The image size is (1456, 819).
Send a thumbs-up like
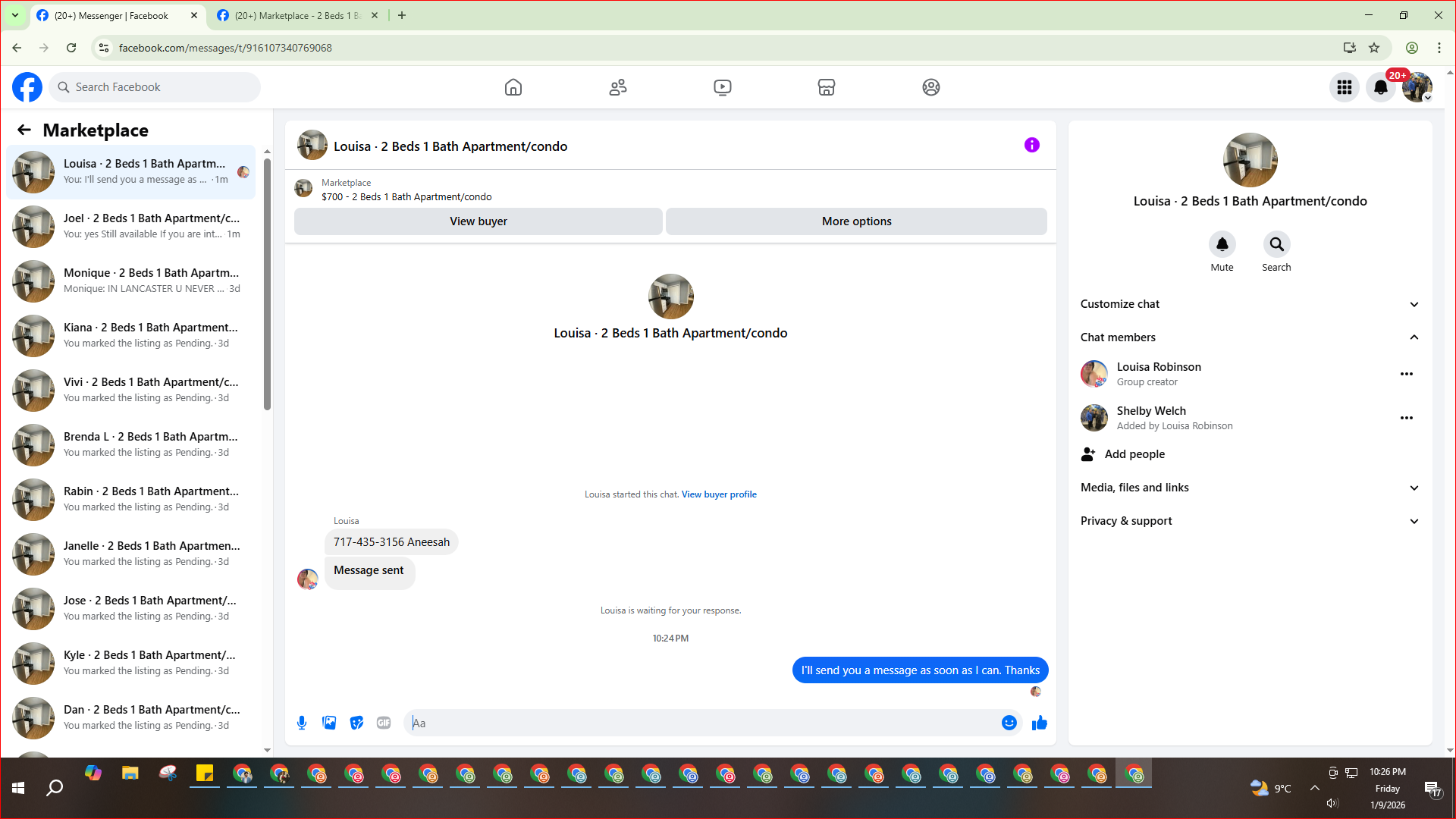[x=1039, y=723]
